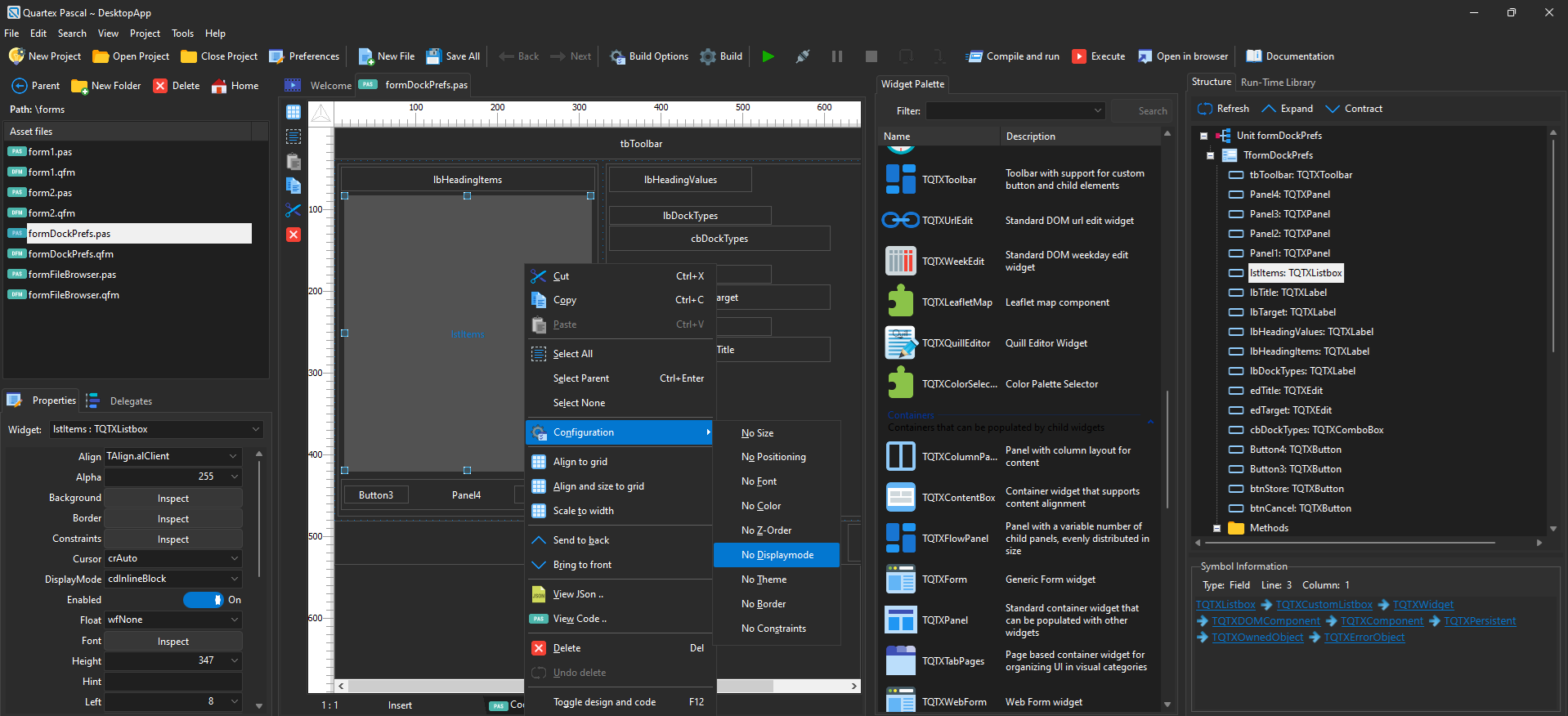This screenshot has height=716, width=1568.
Task: Click the green Run play icon
Action: [x=768, y=56]
